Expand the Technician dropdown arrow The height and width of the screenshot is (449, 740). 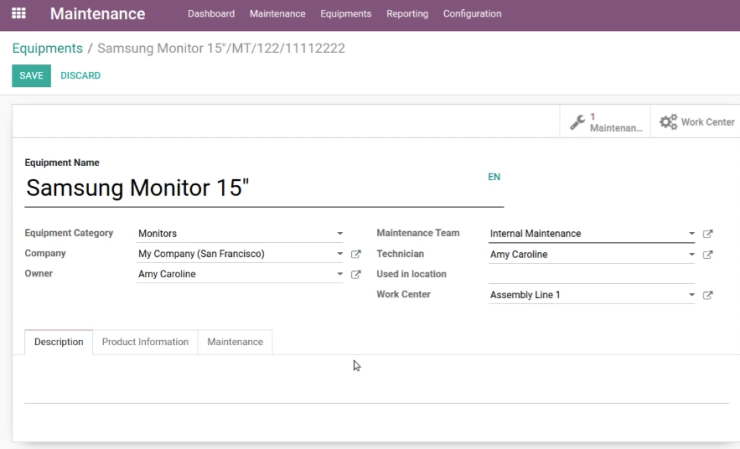click(691, 254)
